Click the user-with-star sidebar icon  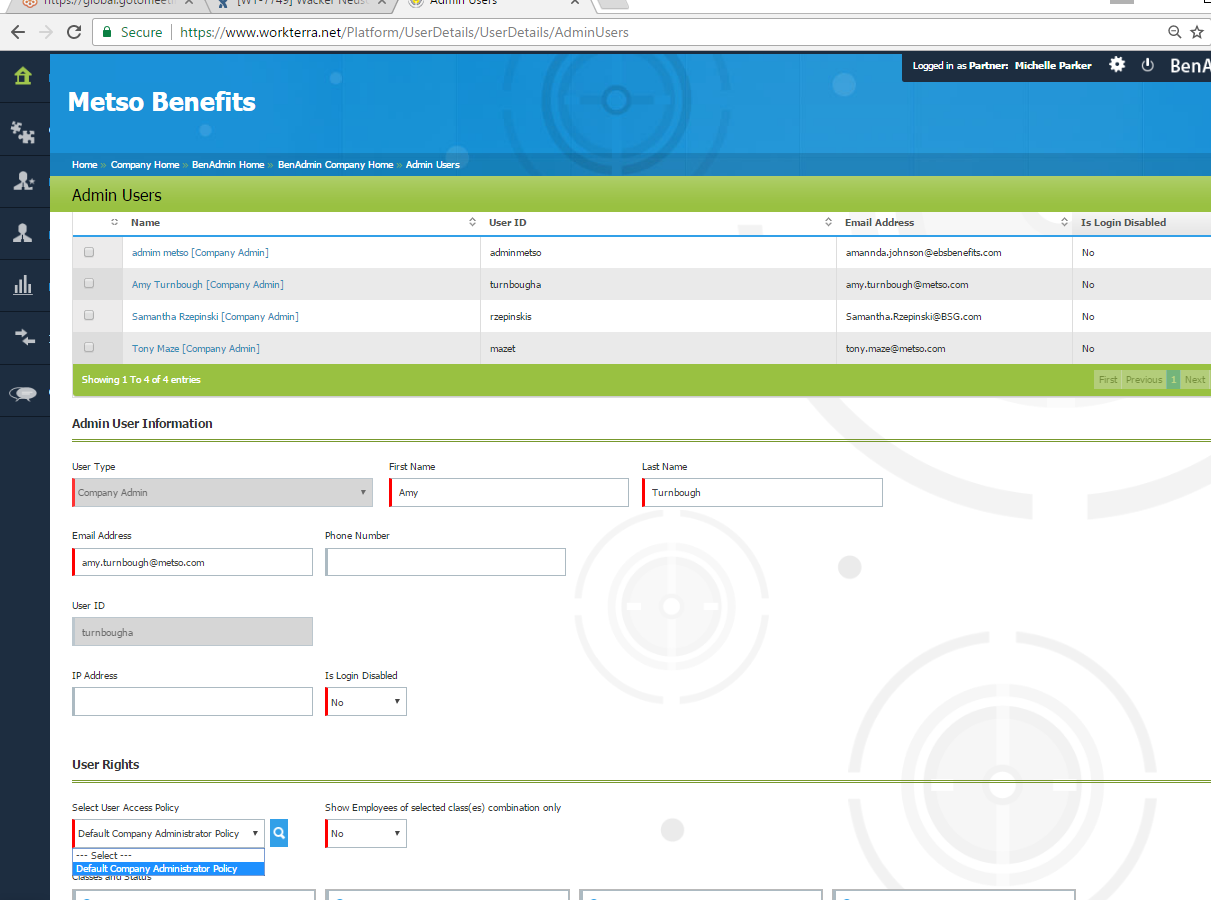pyautogui.click(x=23, y=181)
